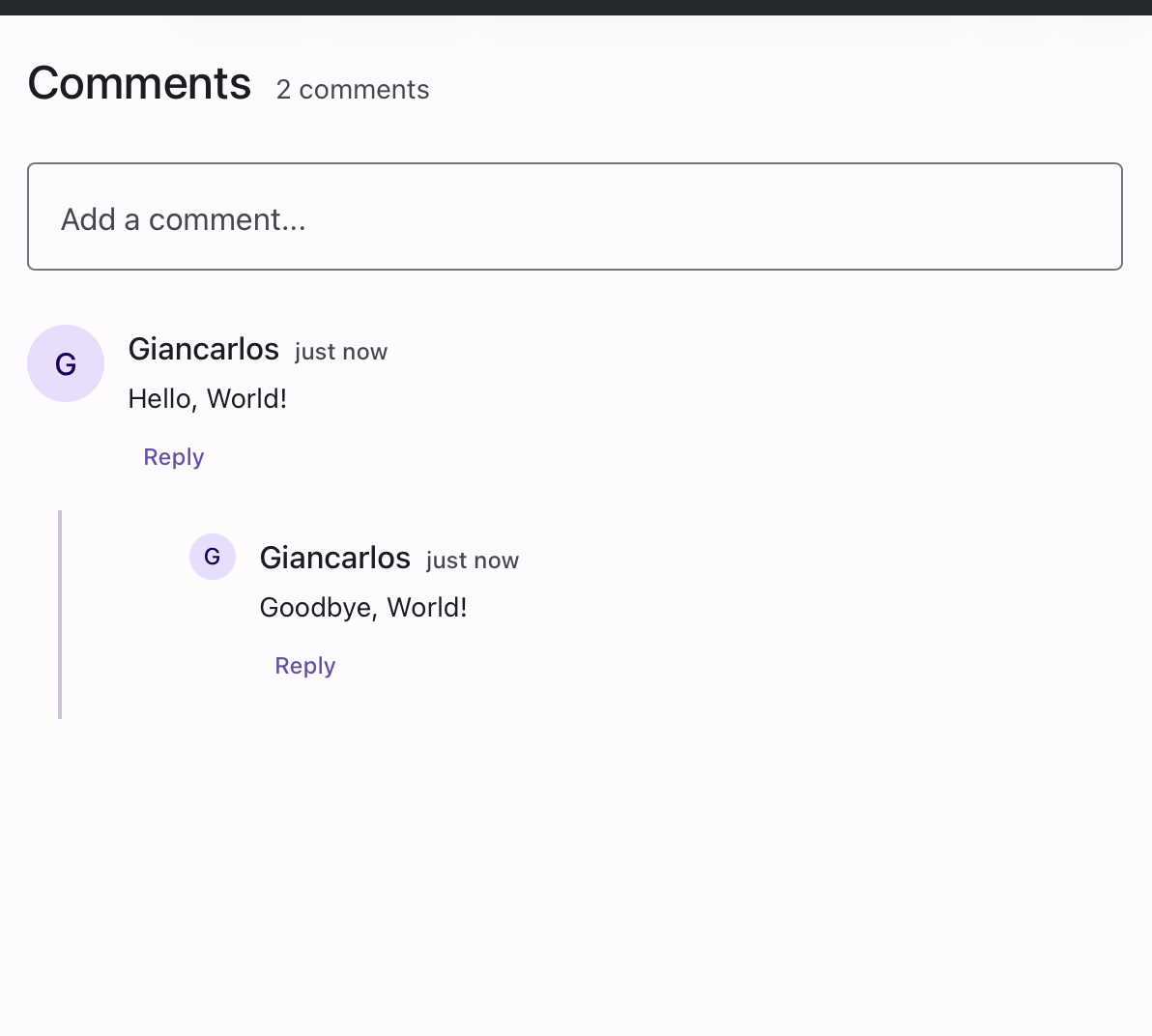Click 'World!' in the first comment's text

point(247,399)
